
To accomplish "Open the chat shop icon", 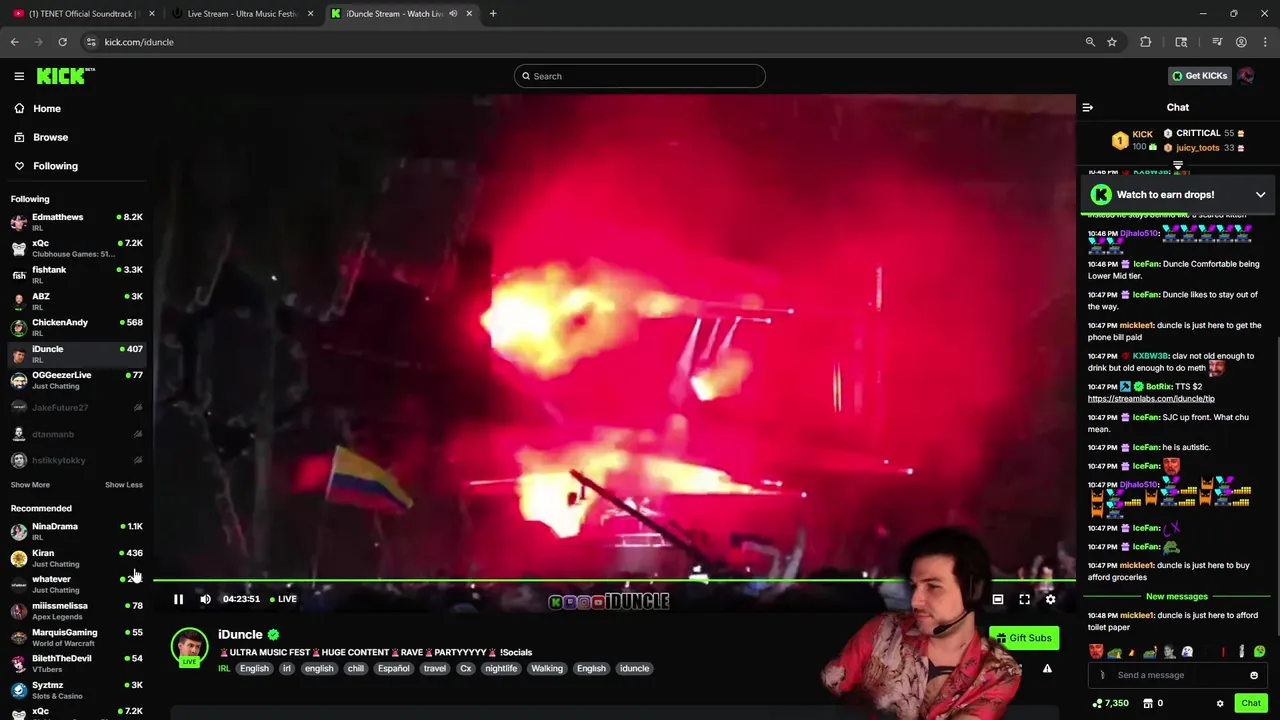I will click(1148, 704).
